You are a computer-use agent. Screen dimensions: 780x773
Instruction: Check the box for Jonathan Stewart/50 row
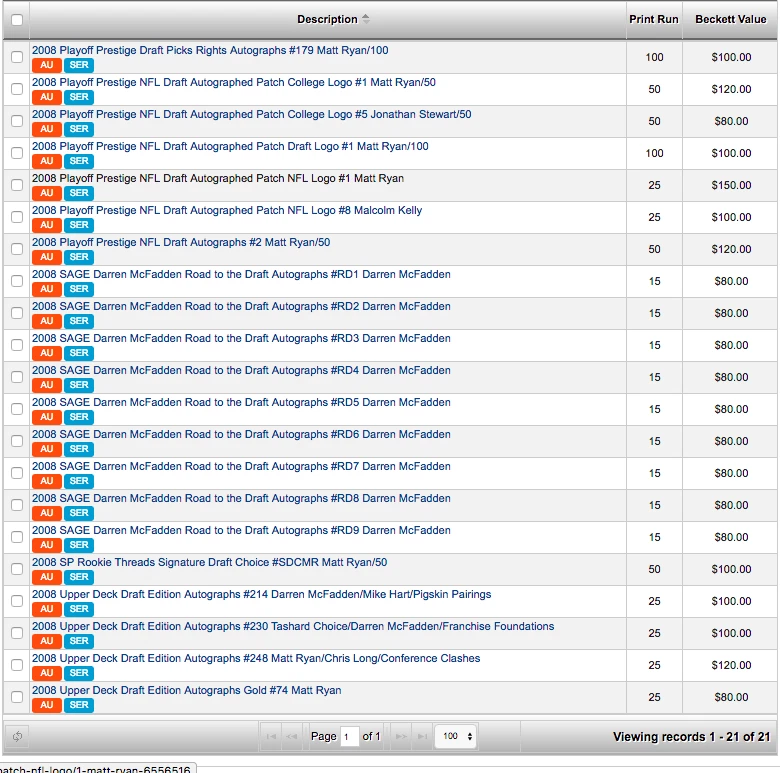point(17,121)
